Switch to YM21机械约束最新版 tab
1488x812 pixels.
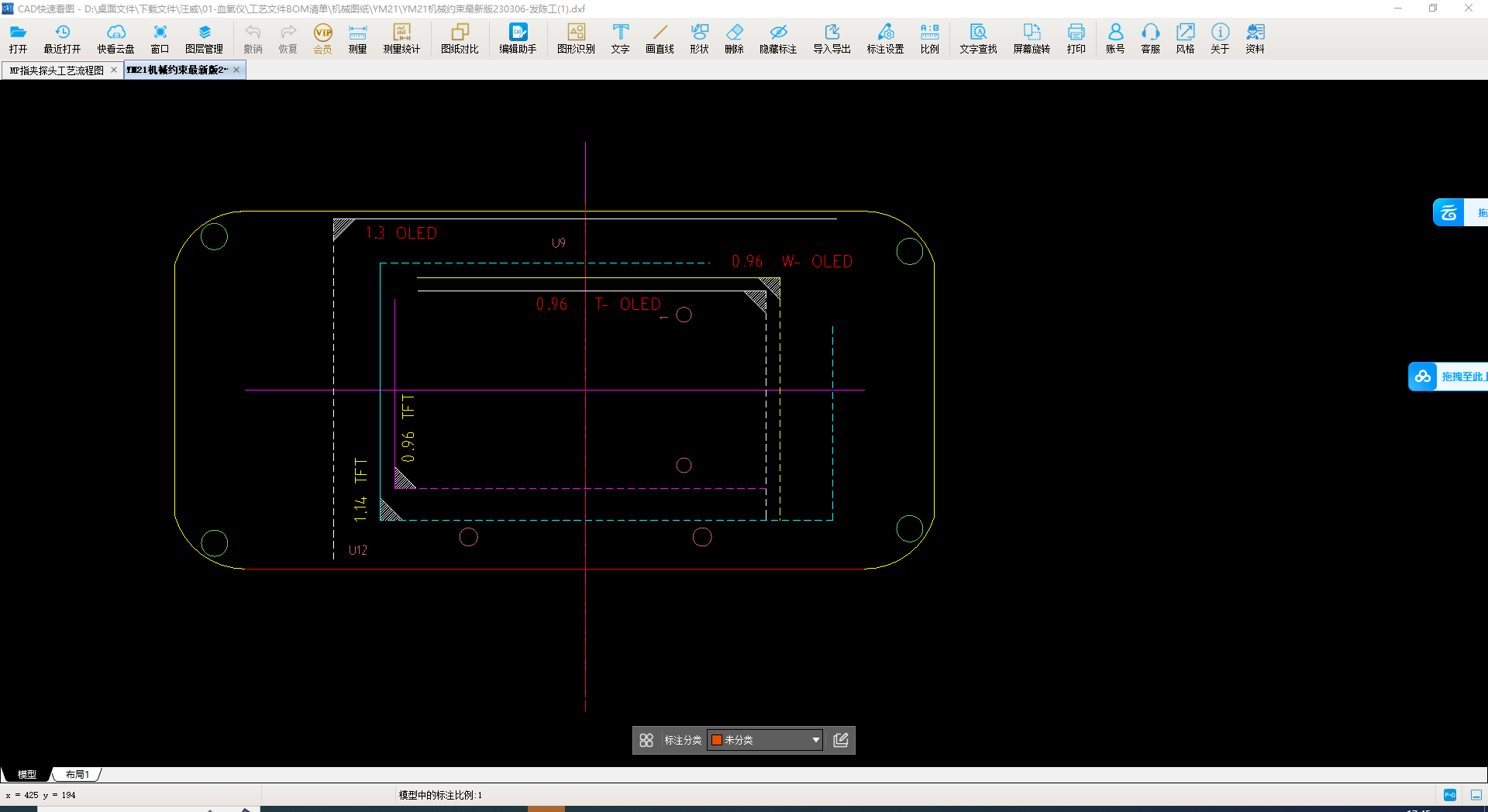177,71
